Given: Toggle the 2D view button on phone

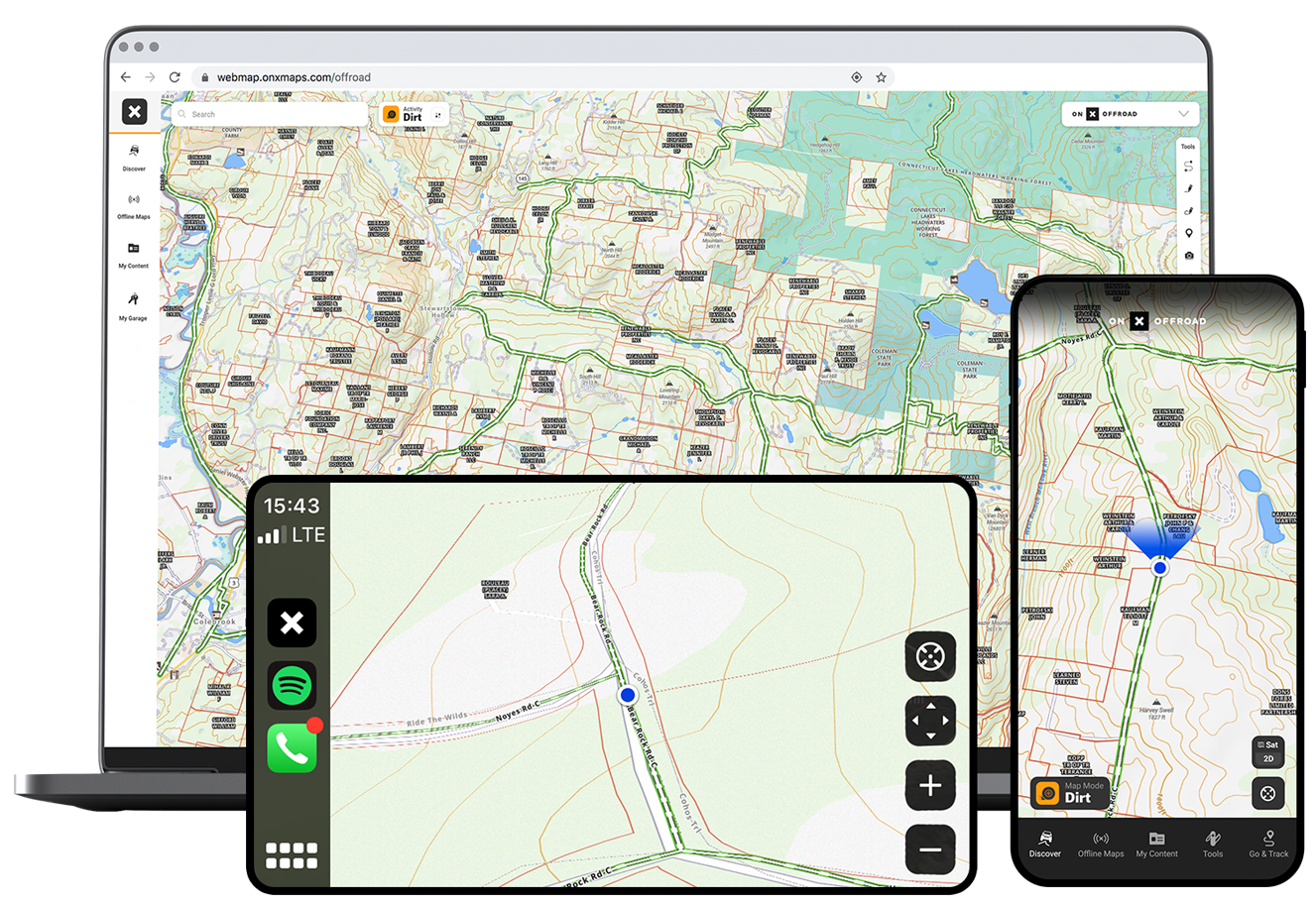Looking at the screenshot, I should pyautogui.click(x=1268, y=758).
